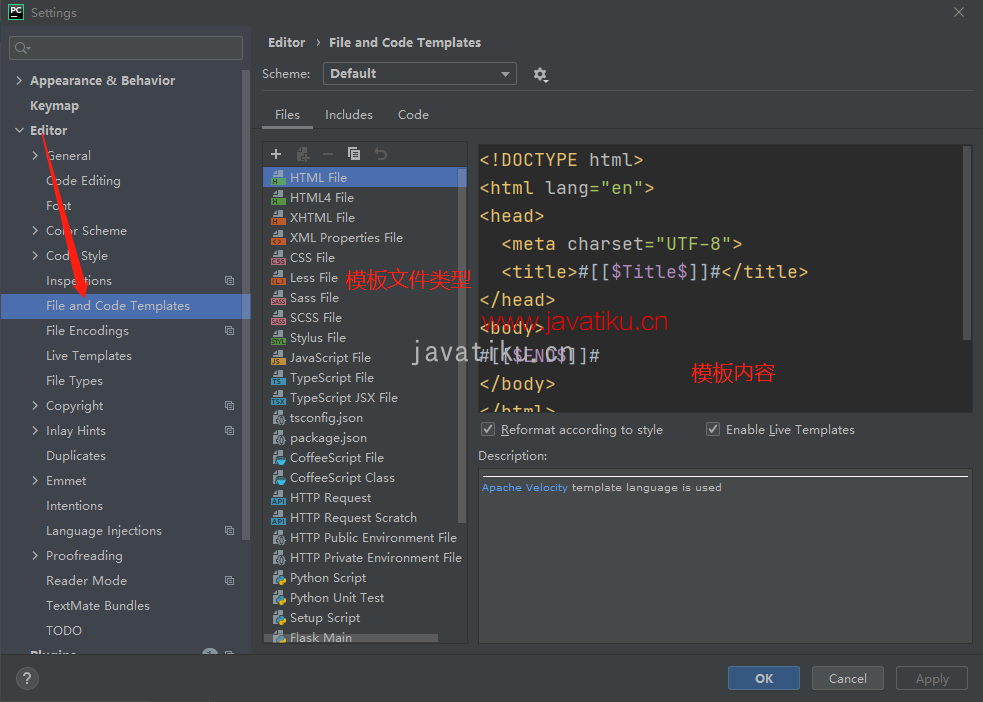This screenshot has height=702, width=983.
Task: Open Reader Mode settings
Action: pos(87,581)
